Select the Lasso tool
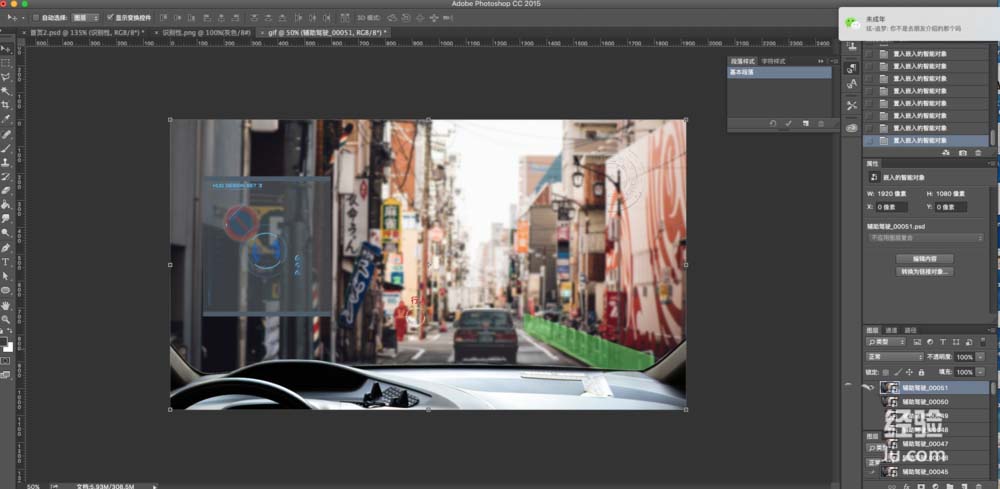The image size is (1000, 489). point(5,76)
